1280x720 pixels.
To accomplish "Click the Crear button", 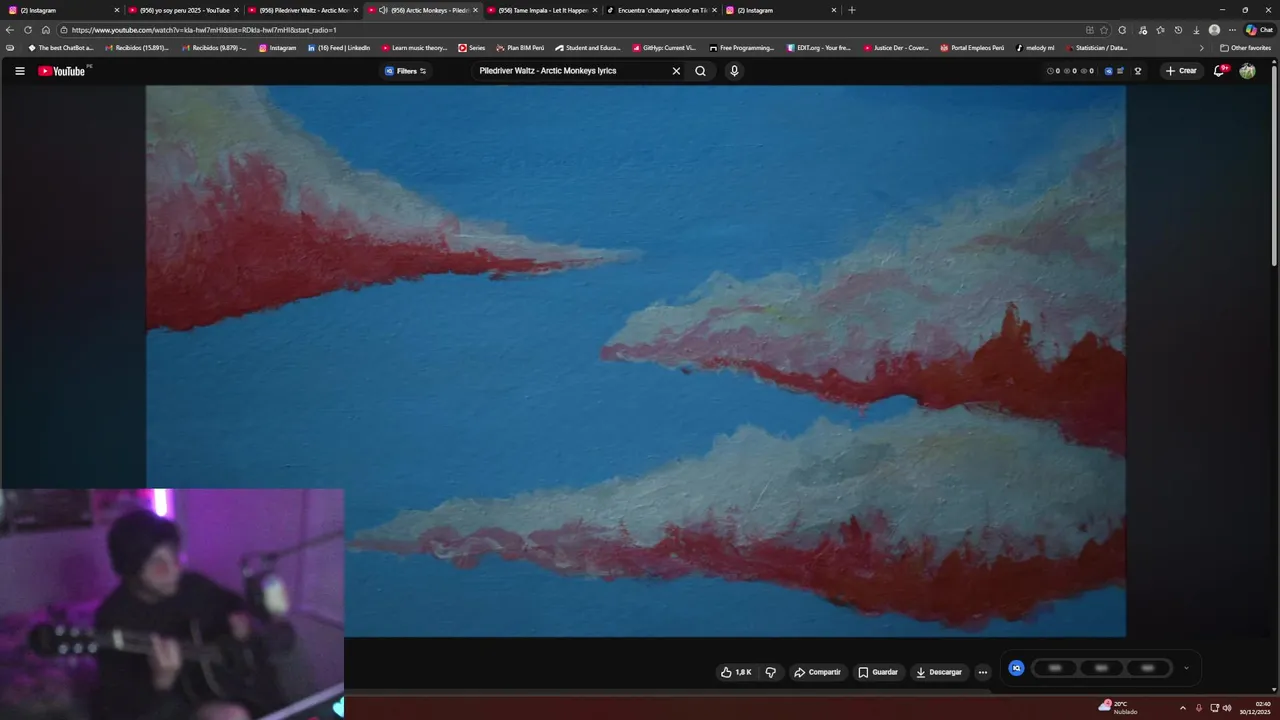I will tap(1181, 71).
